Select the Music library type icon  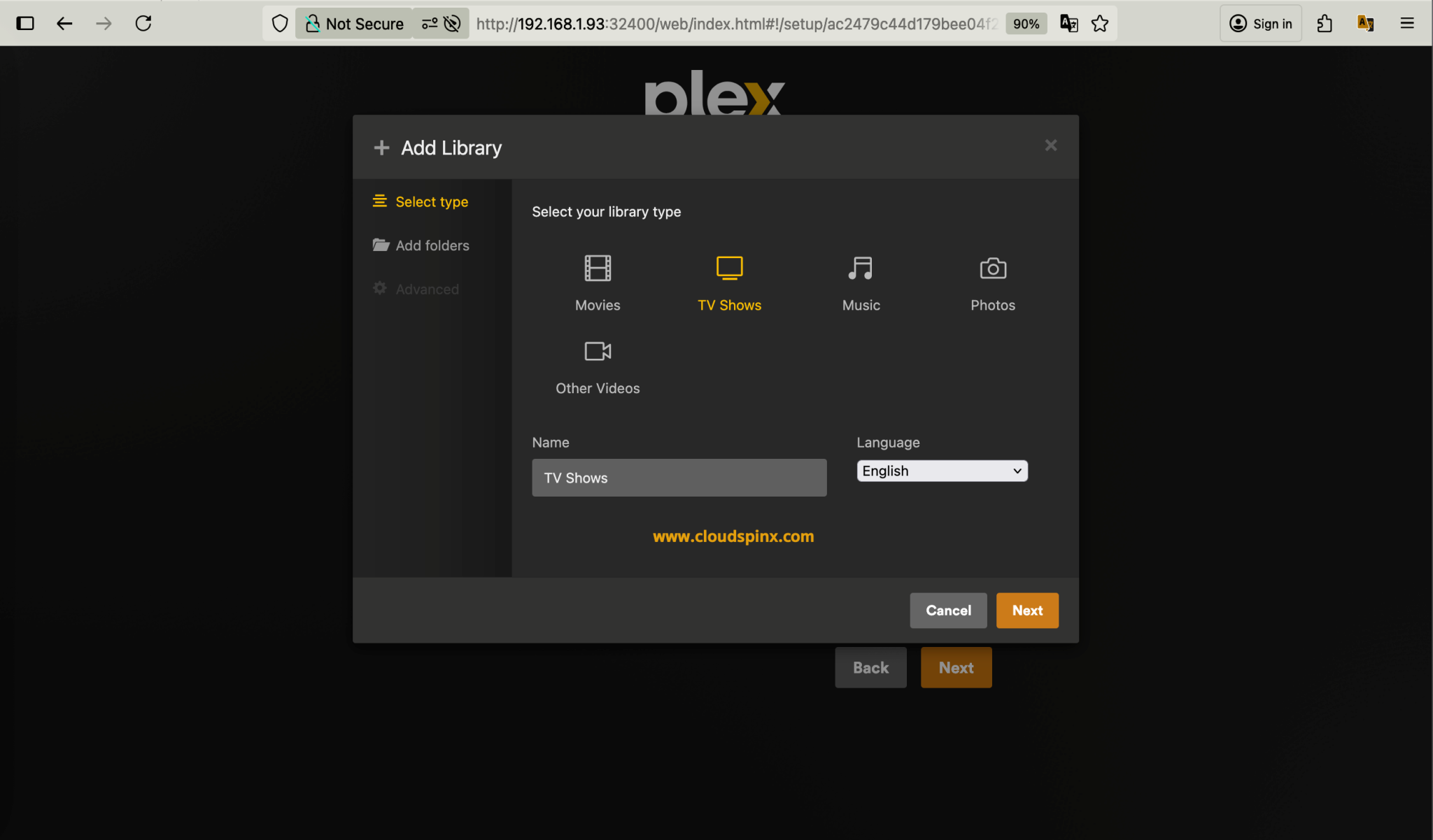pos(860,268)
